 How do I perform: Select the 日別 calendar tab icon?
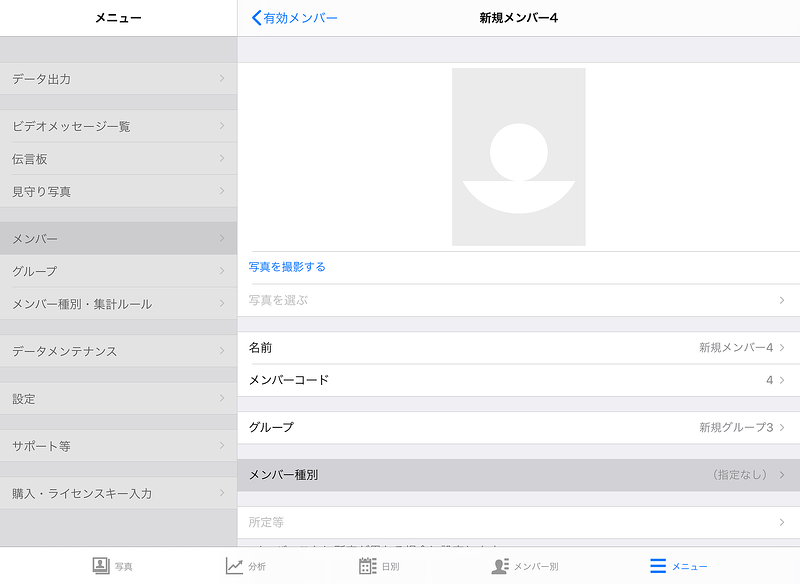point(368,566)
